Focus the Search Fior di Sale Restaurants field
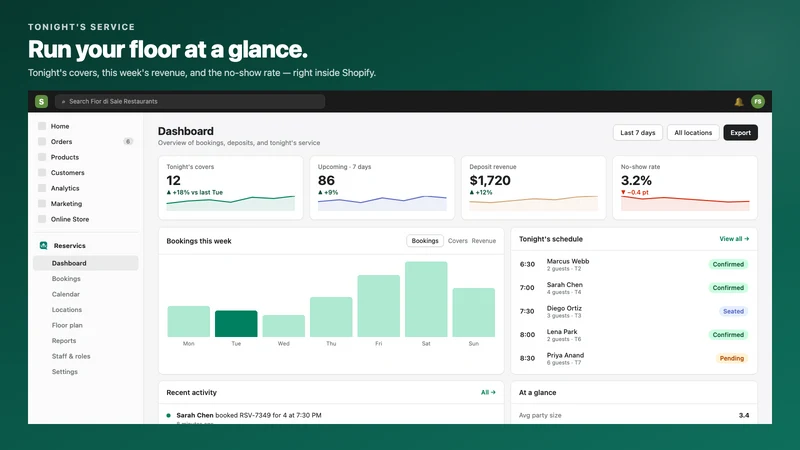 190,102
